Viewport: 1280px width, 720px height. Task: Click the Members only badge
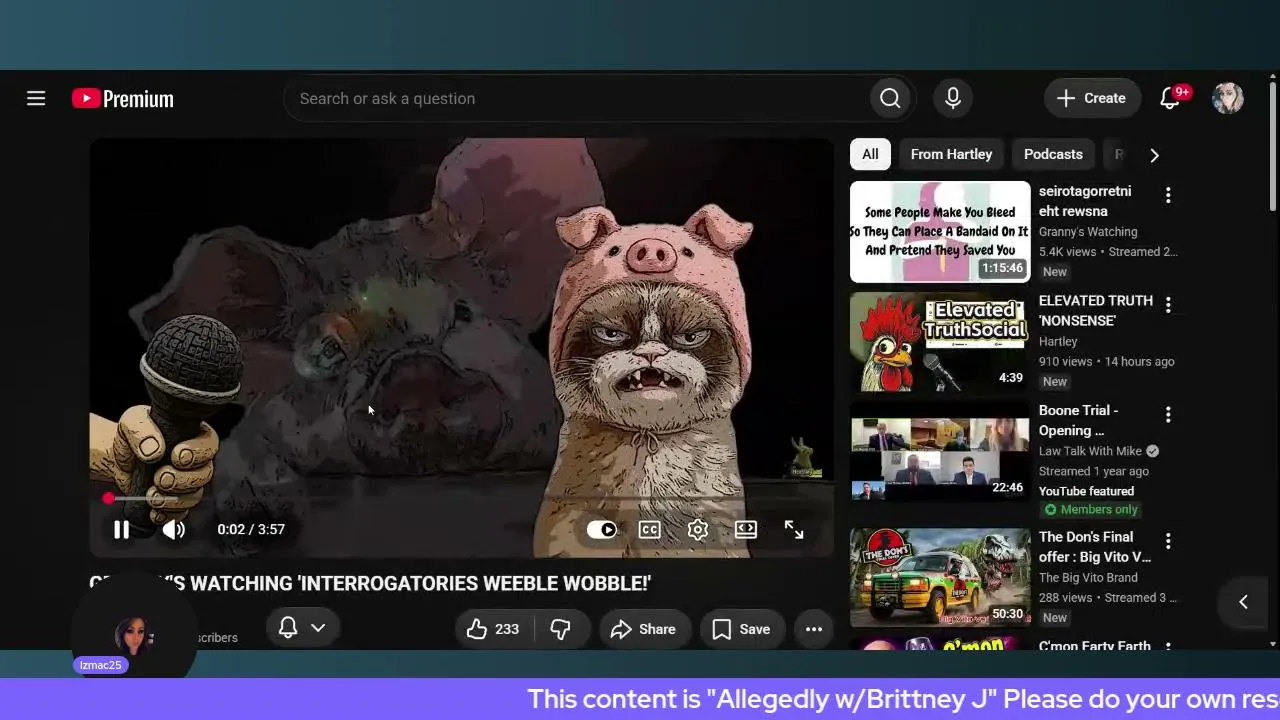[x=1091, y=509]
